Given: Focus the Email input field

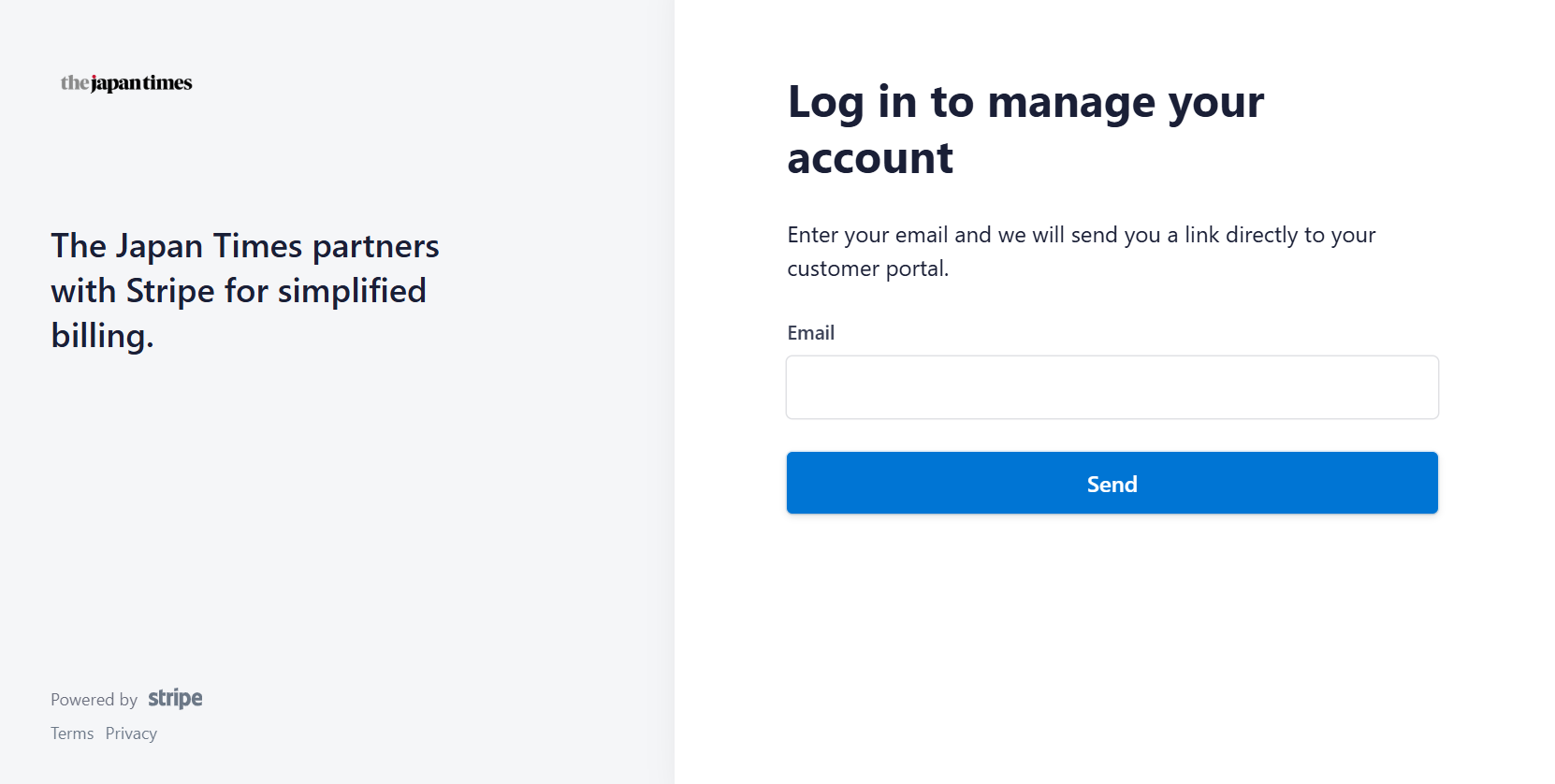Looking at the screenshot, I should 1112,387.
